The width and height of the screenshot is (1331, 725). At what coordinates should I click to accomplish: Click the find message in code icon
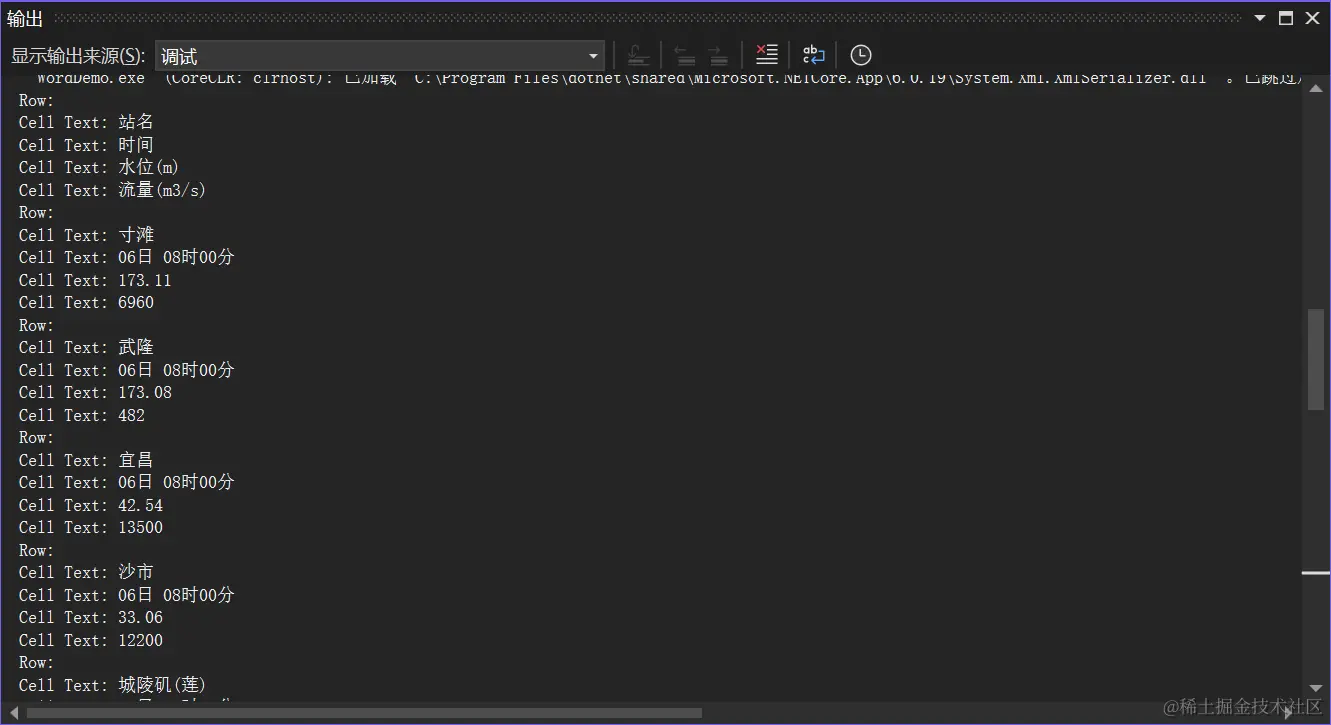coord(638,56)
